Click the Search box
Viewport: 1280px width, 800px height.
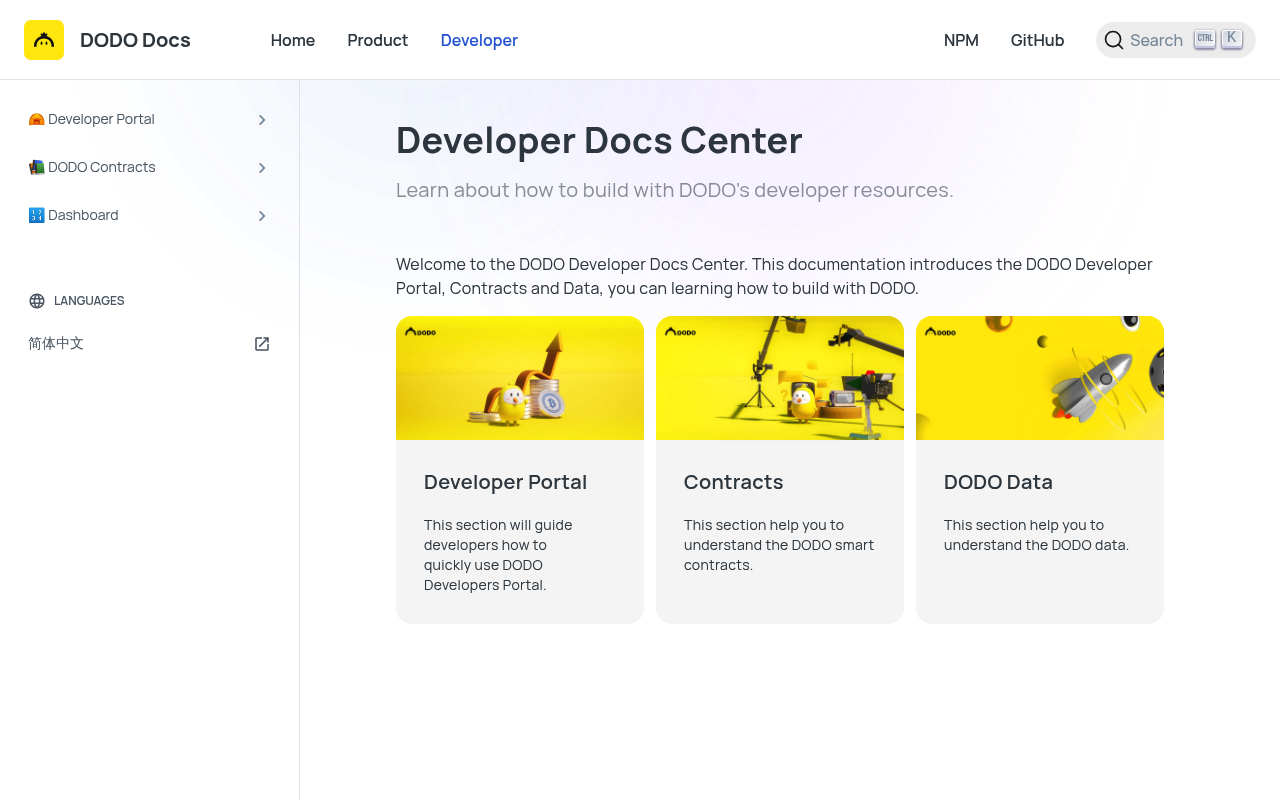point(1176,40)
